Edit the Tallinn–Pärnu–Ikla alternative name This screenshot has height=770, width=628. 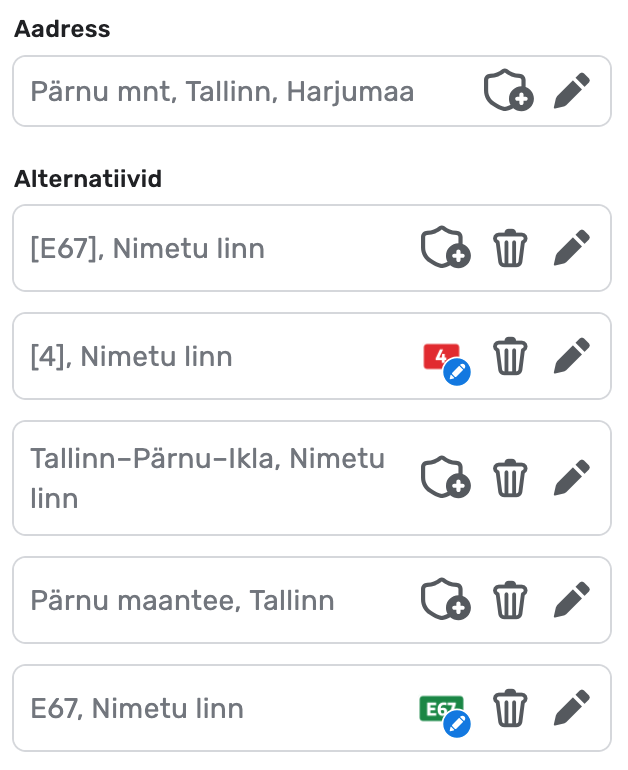click(572, 478)
